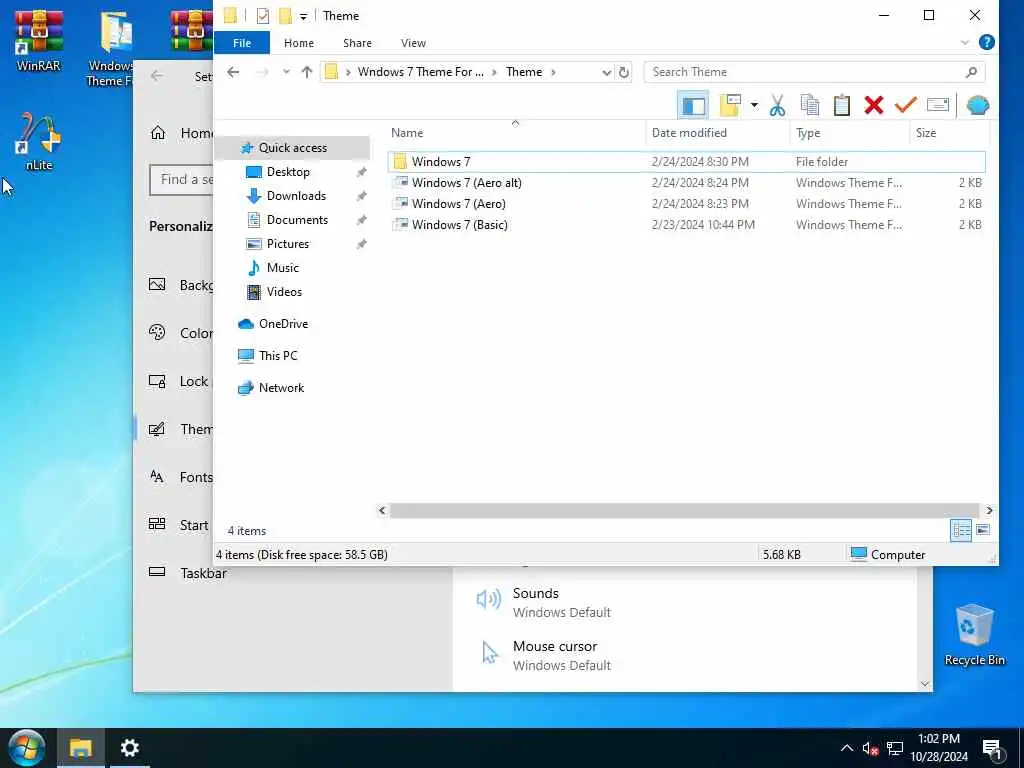
Task: Switch to the View ribbon tab
Action: coord(413,43)
